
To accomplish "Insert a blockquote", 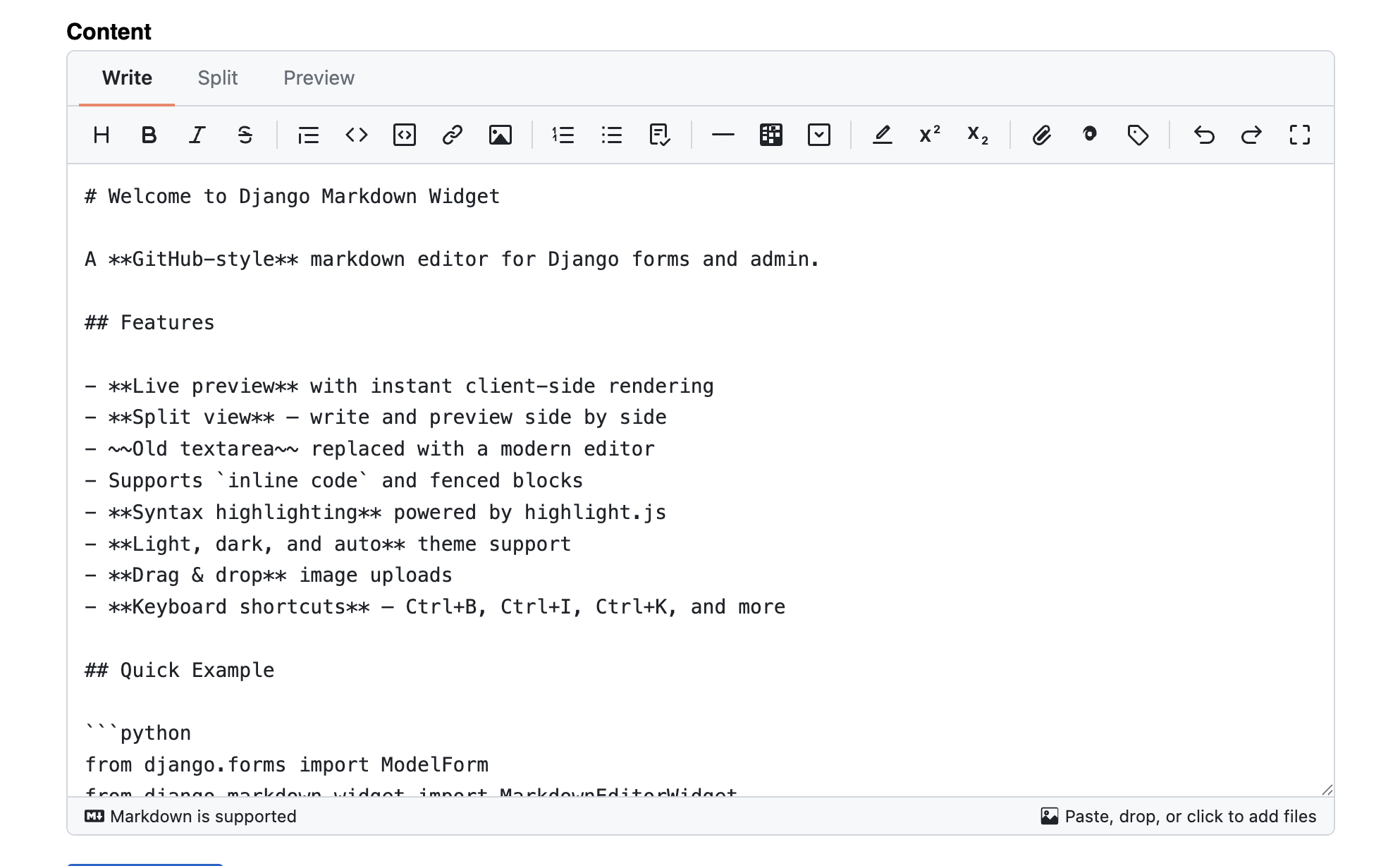I will click(x=308, y=135).
